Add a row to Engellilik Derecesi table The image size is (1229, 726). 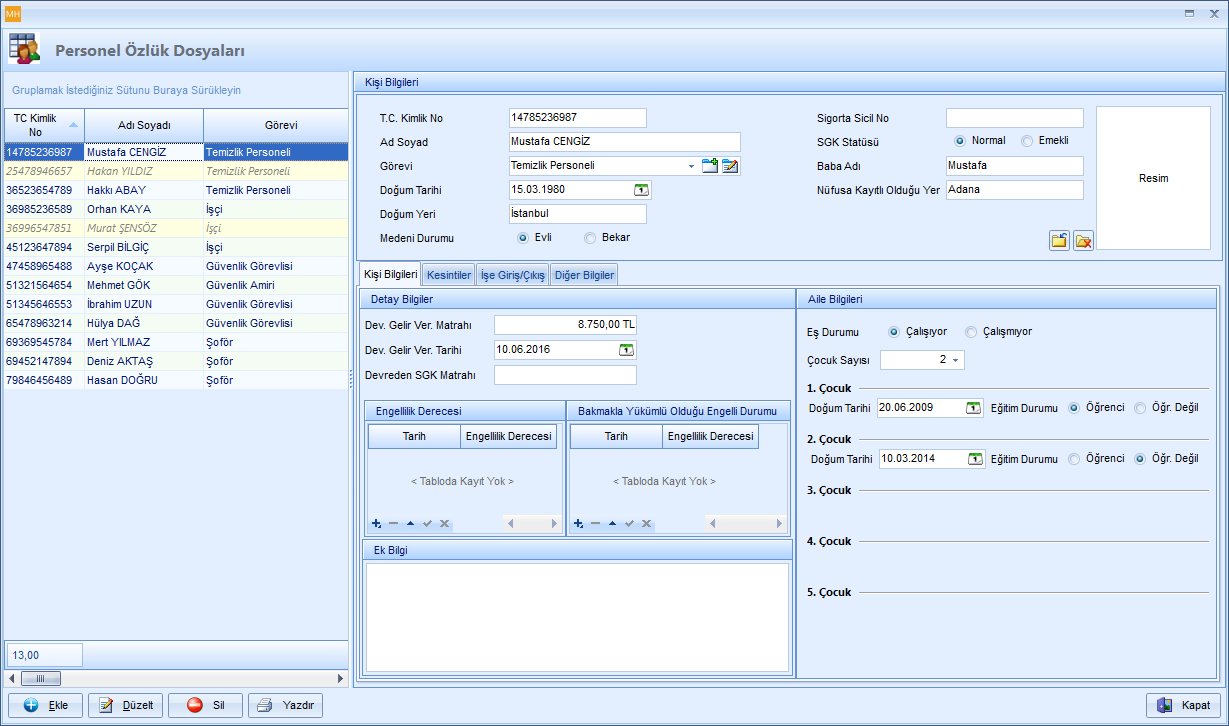click(x=377, y=524)
